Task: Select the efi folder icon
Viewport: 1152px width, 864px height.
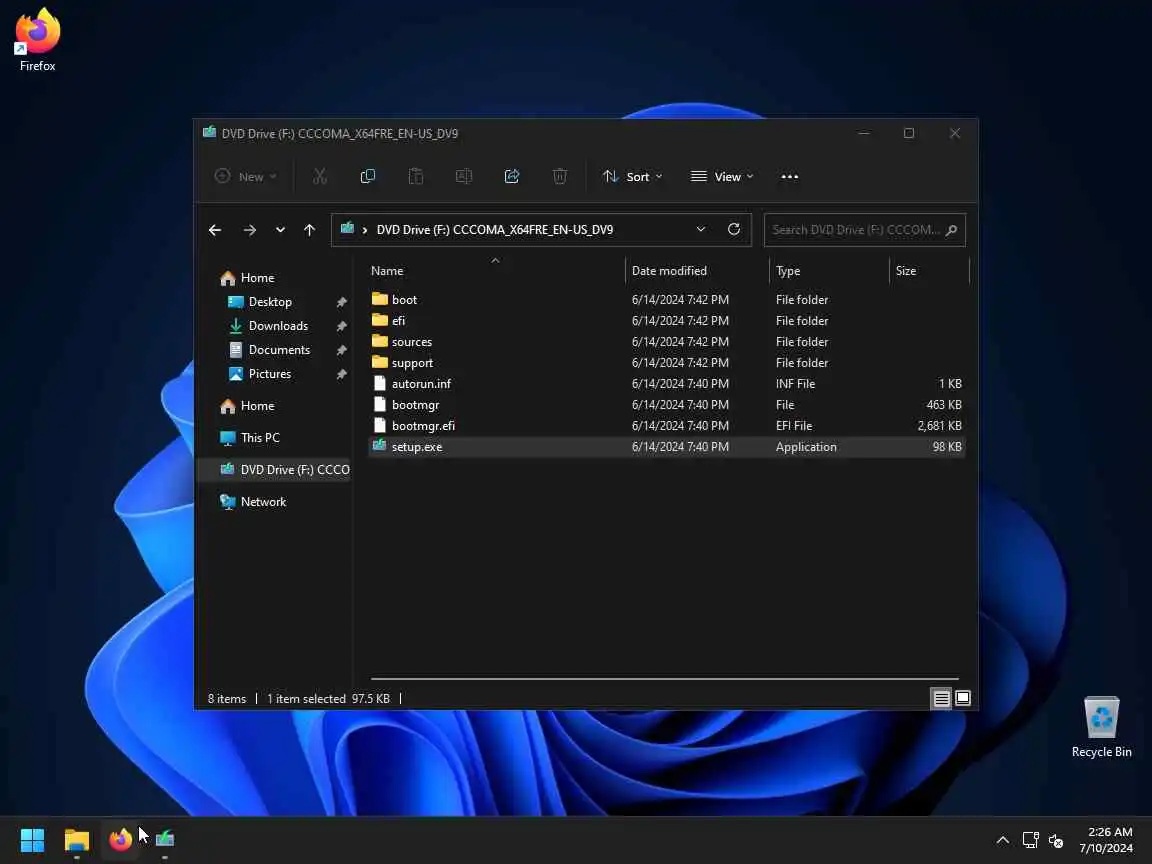Action: coord(379,320)
